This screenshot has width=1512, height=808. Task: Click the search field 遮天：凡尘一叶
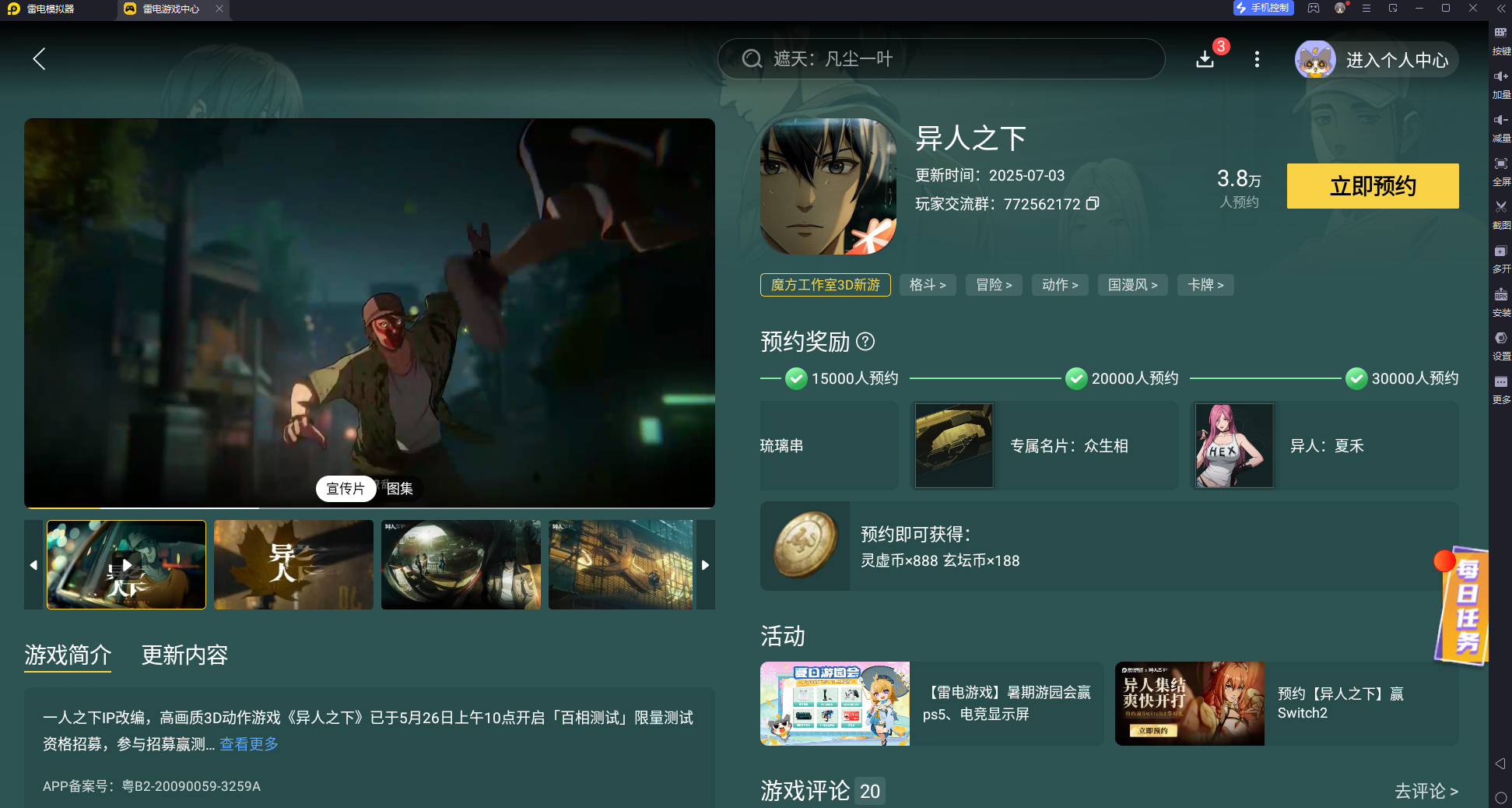[x=941, y=59]
